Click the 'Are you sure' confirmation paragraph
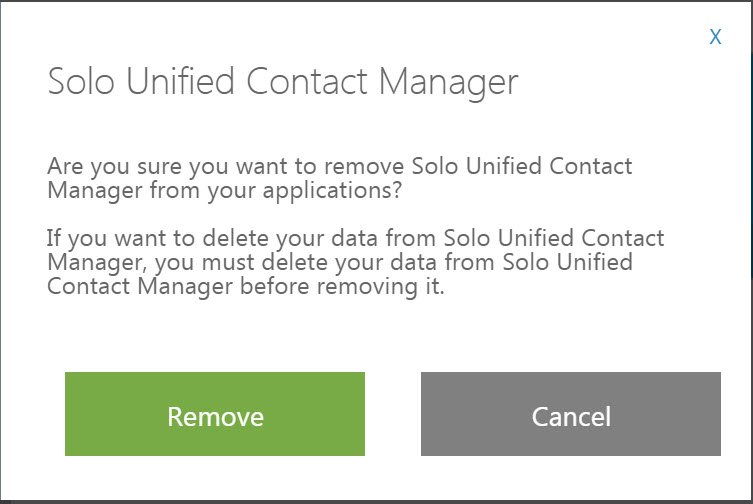 pyautogui.click(x=340, y=177)
